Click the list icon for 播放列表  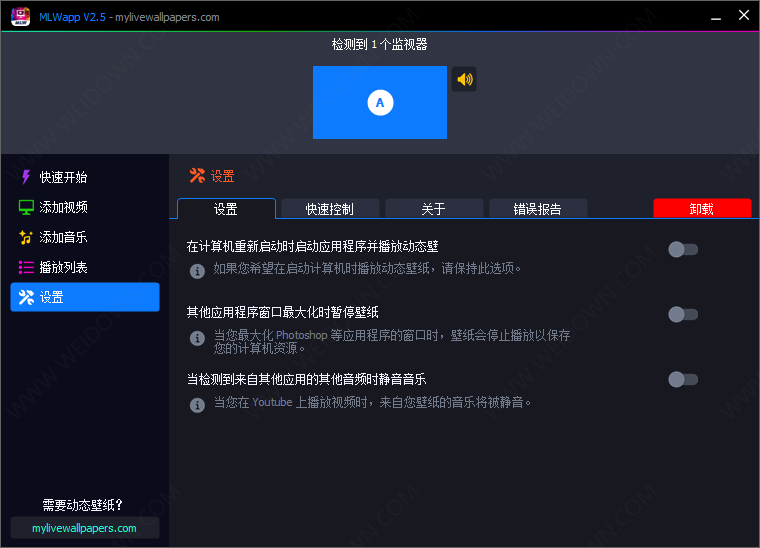coord(26,267)
